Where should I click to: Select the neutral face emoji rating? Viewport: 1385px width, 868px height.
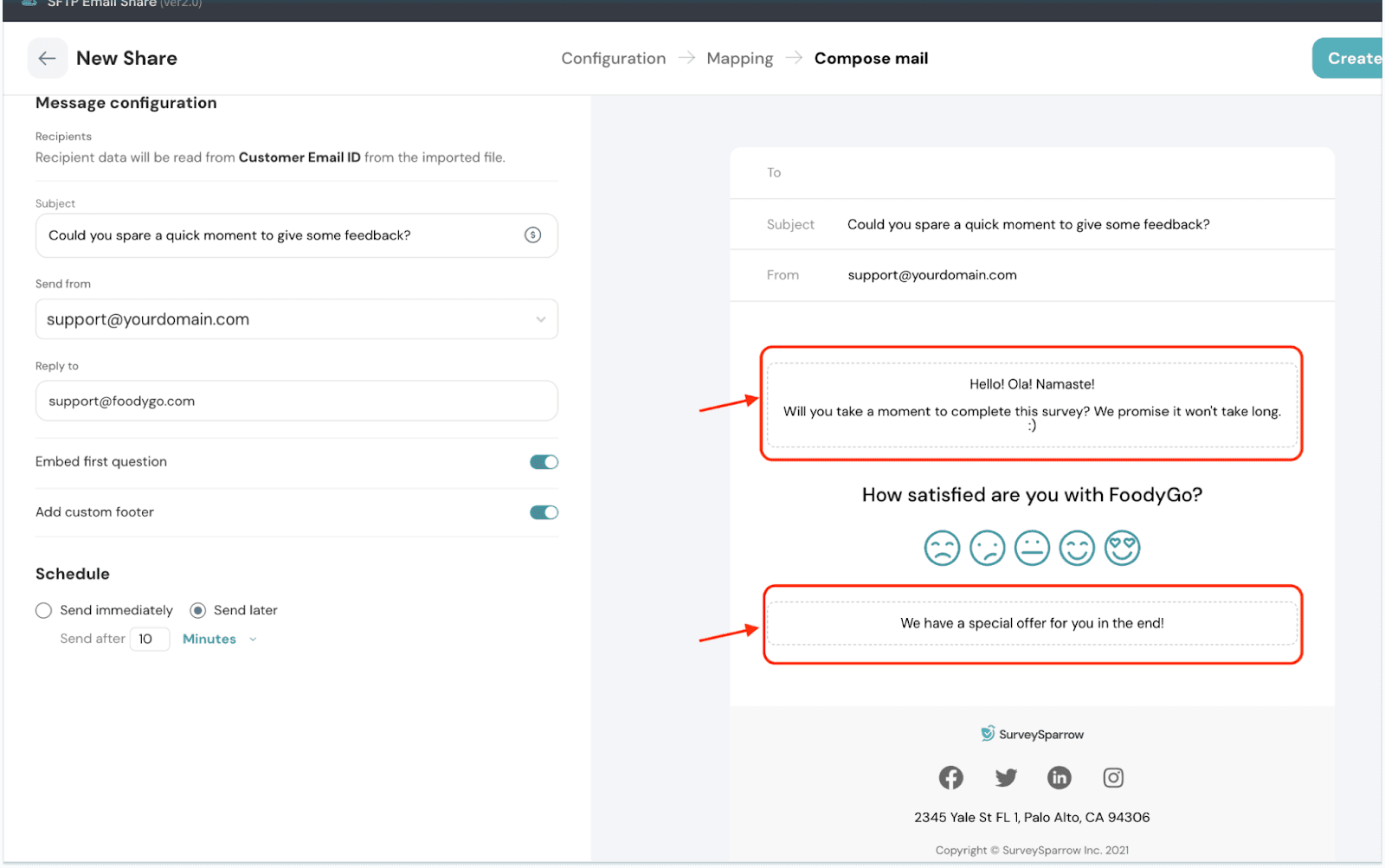click(1032, 548)
